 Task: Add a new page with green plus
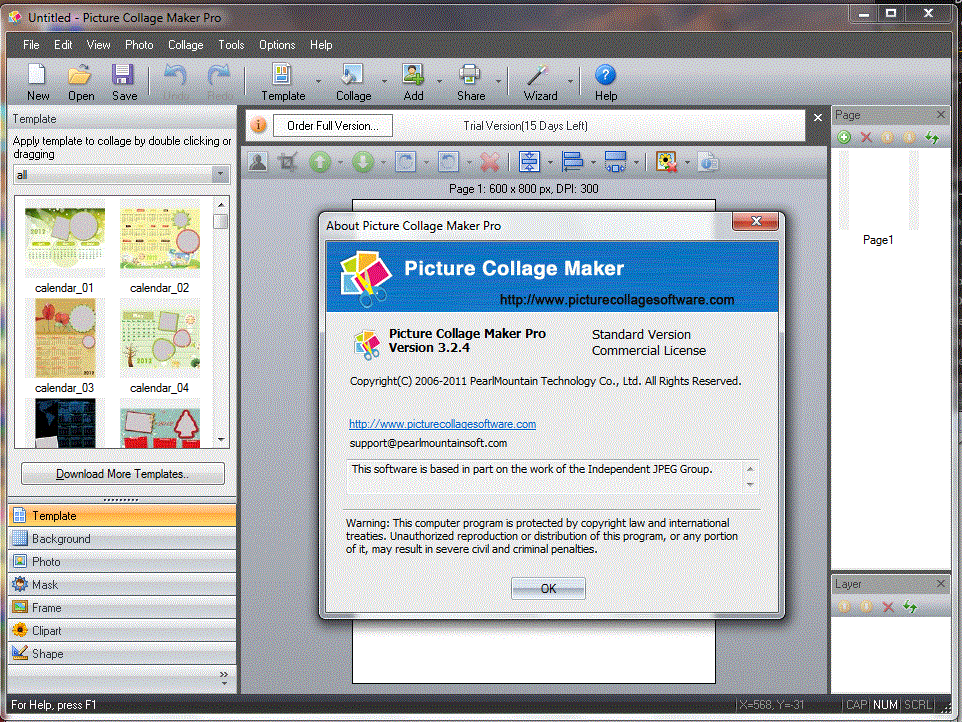(x=844, y=137)
